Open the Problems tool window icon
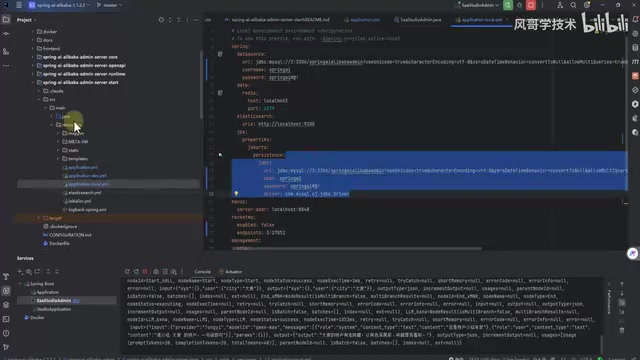 click(6, 333)
